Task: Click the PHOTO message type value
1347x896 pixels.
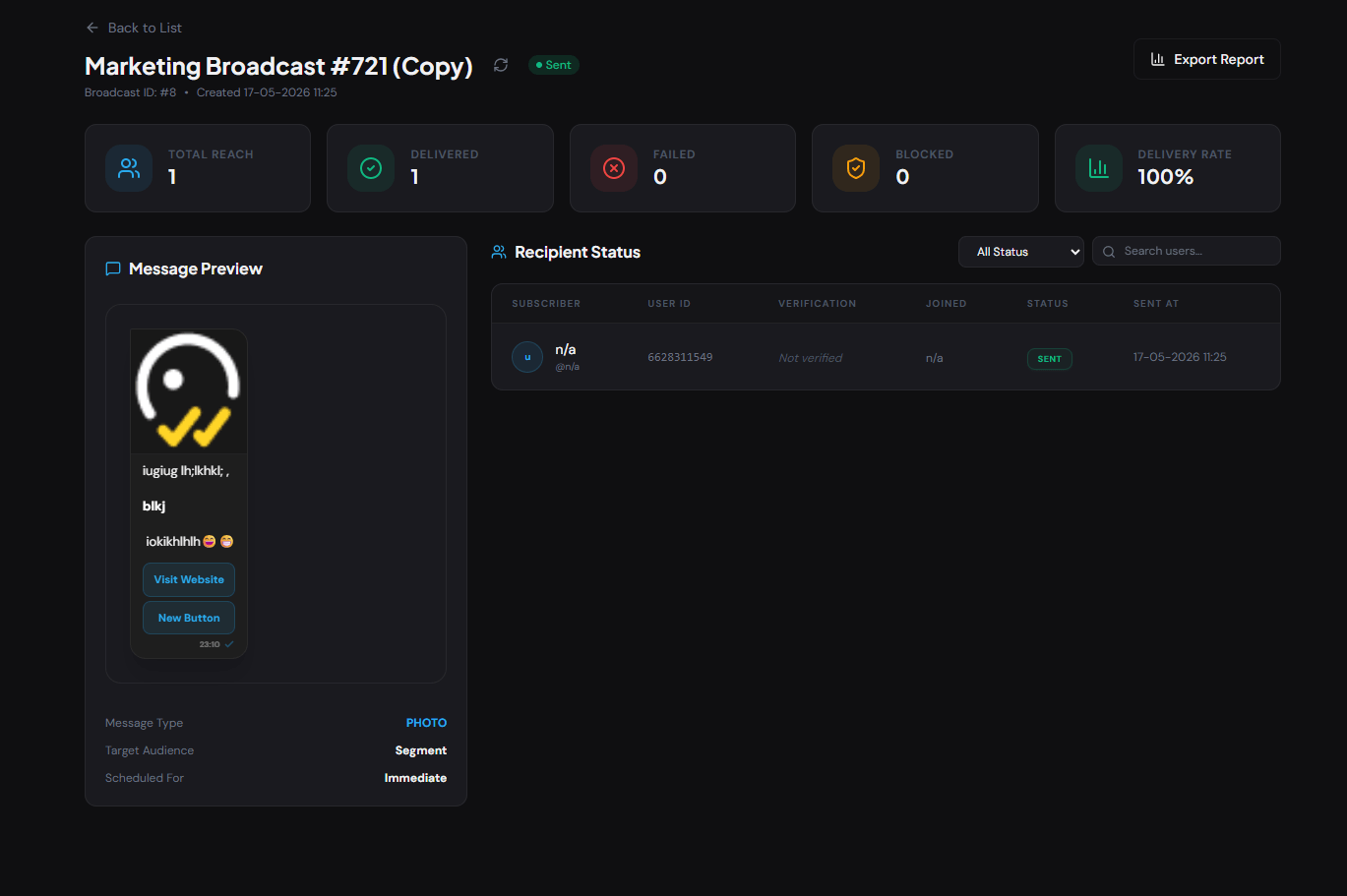Action: (x=426, y=723)
